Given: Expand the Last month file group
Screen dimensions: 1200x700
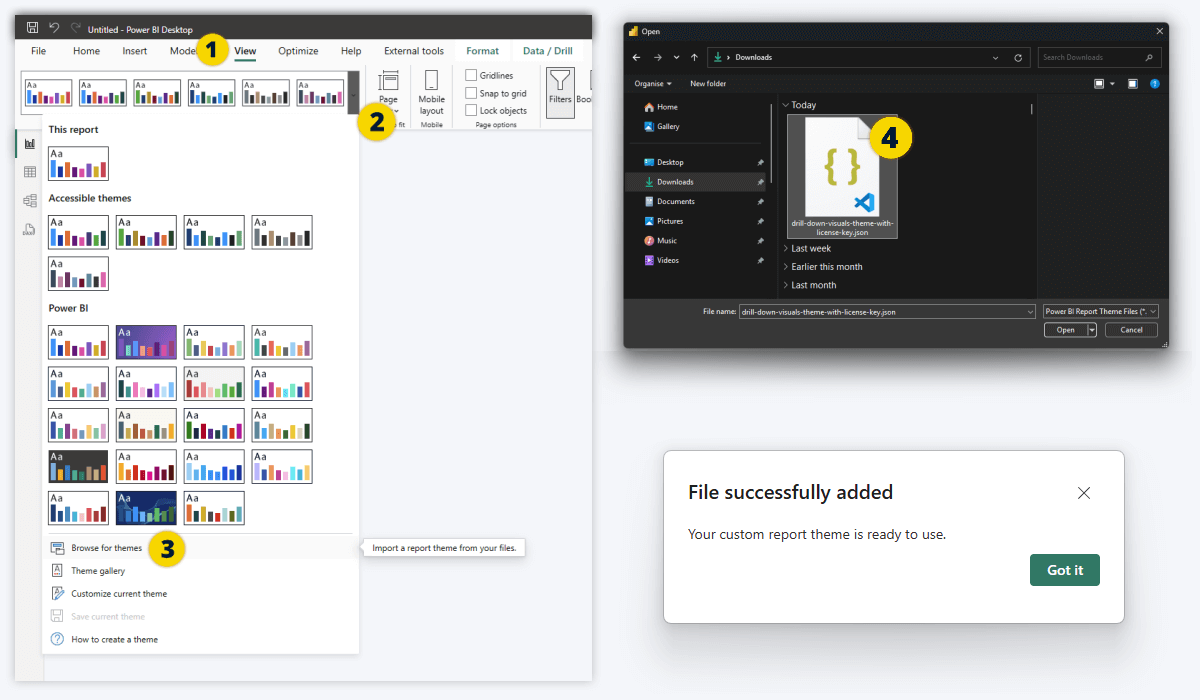Looking at the screenshot, I should pos(786,285).
